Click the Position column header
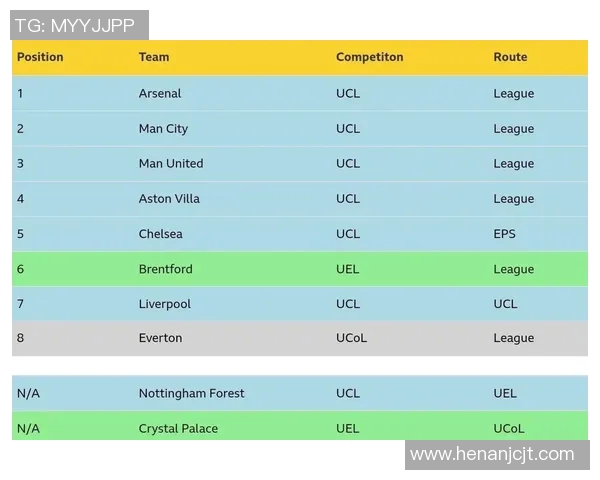This screenshot has height=480, width=600. click(40, 57)
